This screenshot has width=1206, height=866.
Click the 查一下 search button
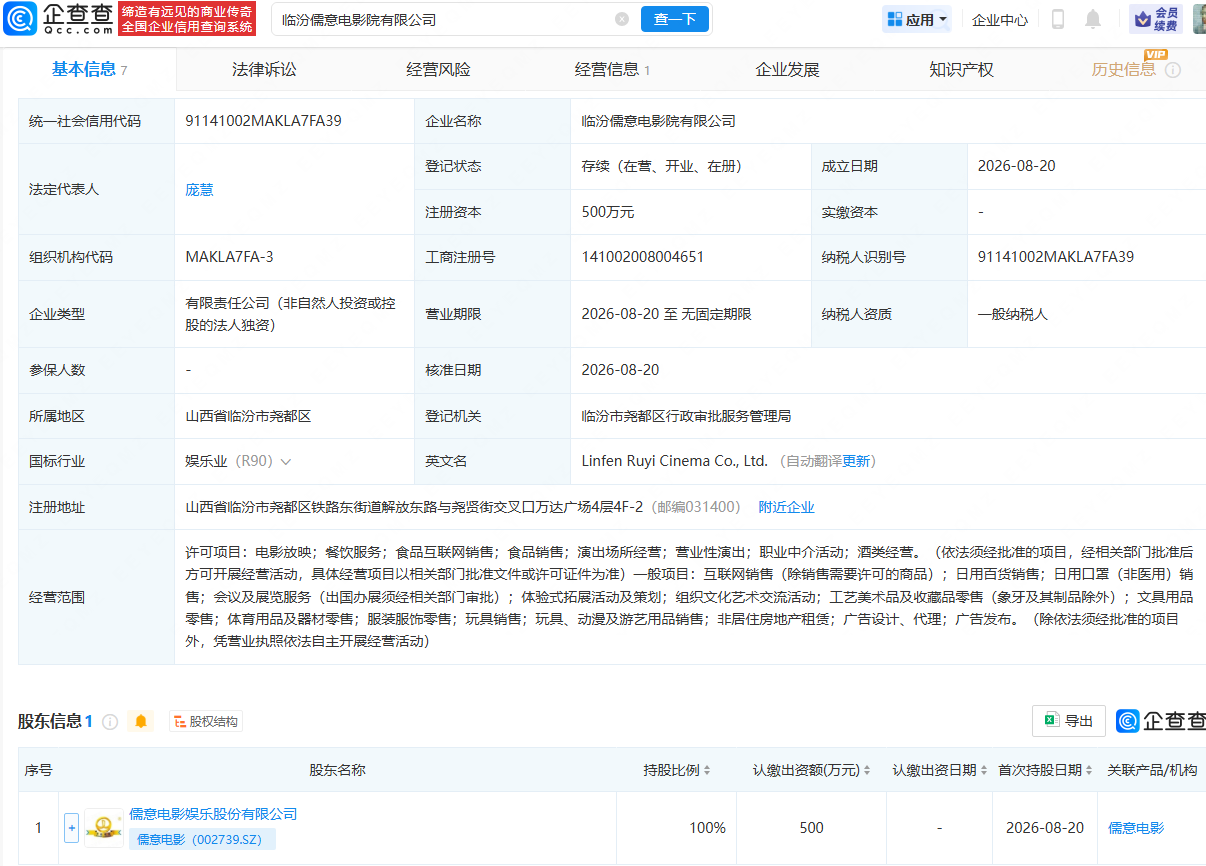[x=675, y=19]
